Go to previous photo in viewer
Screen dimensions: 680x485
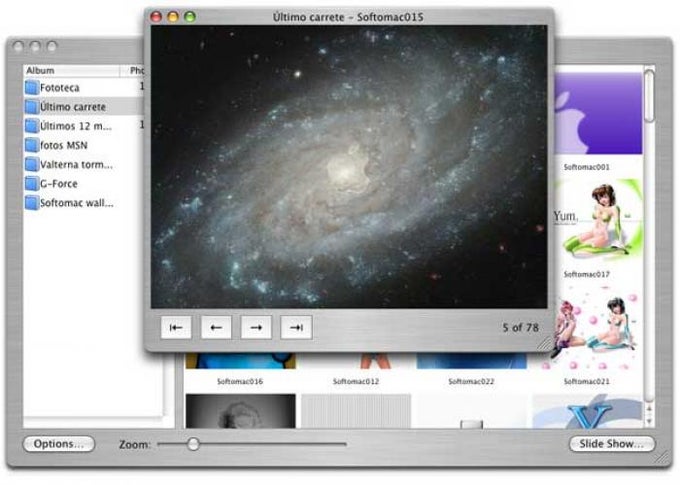[216, 328]
